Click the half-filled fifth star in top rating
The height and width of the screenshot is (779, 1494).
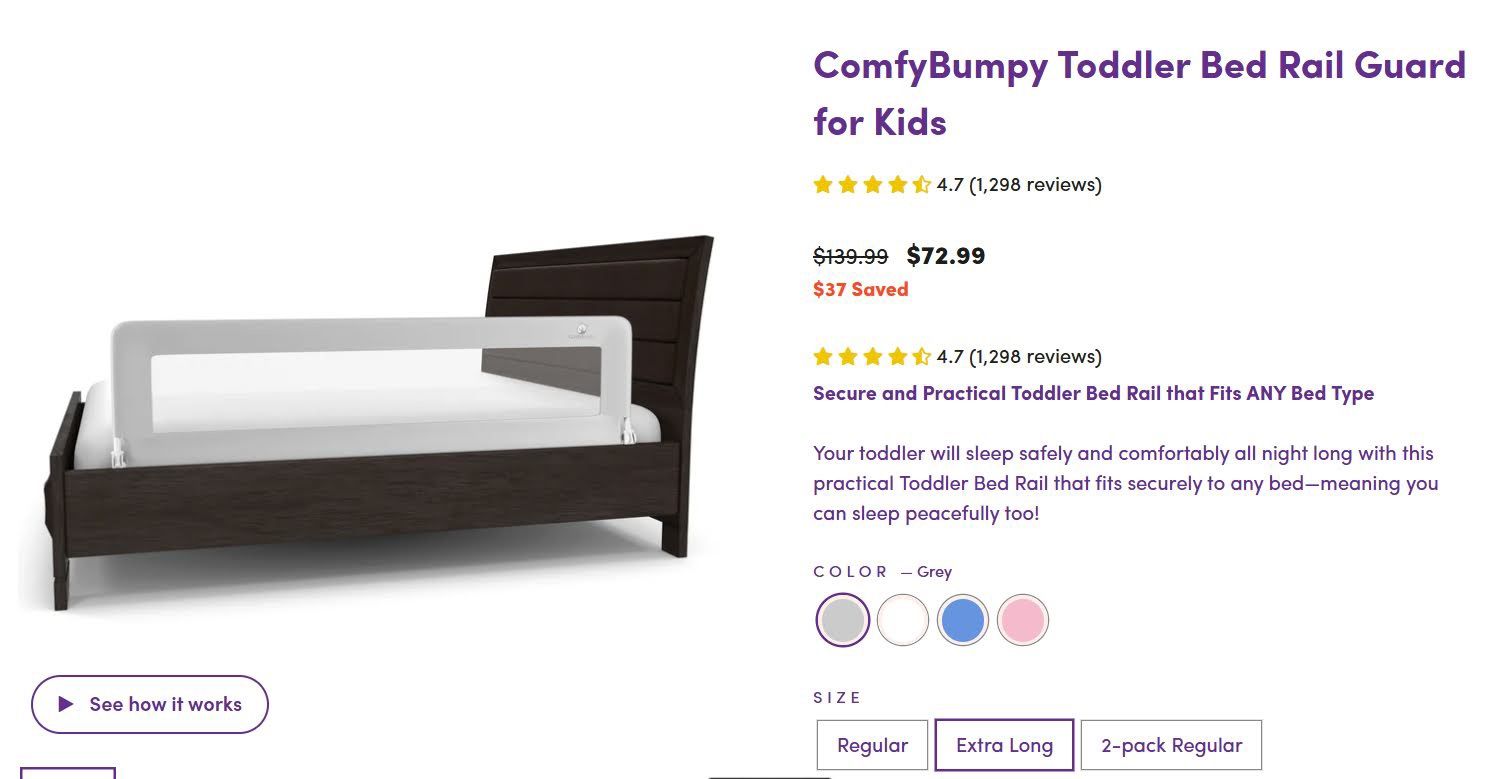(921, 184)
